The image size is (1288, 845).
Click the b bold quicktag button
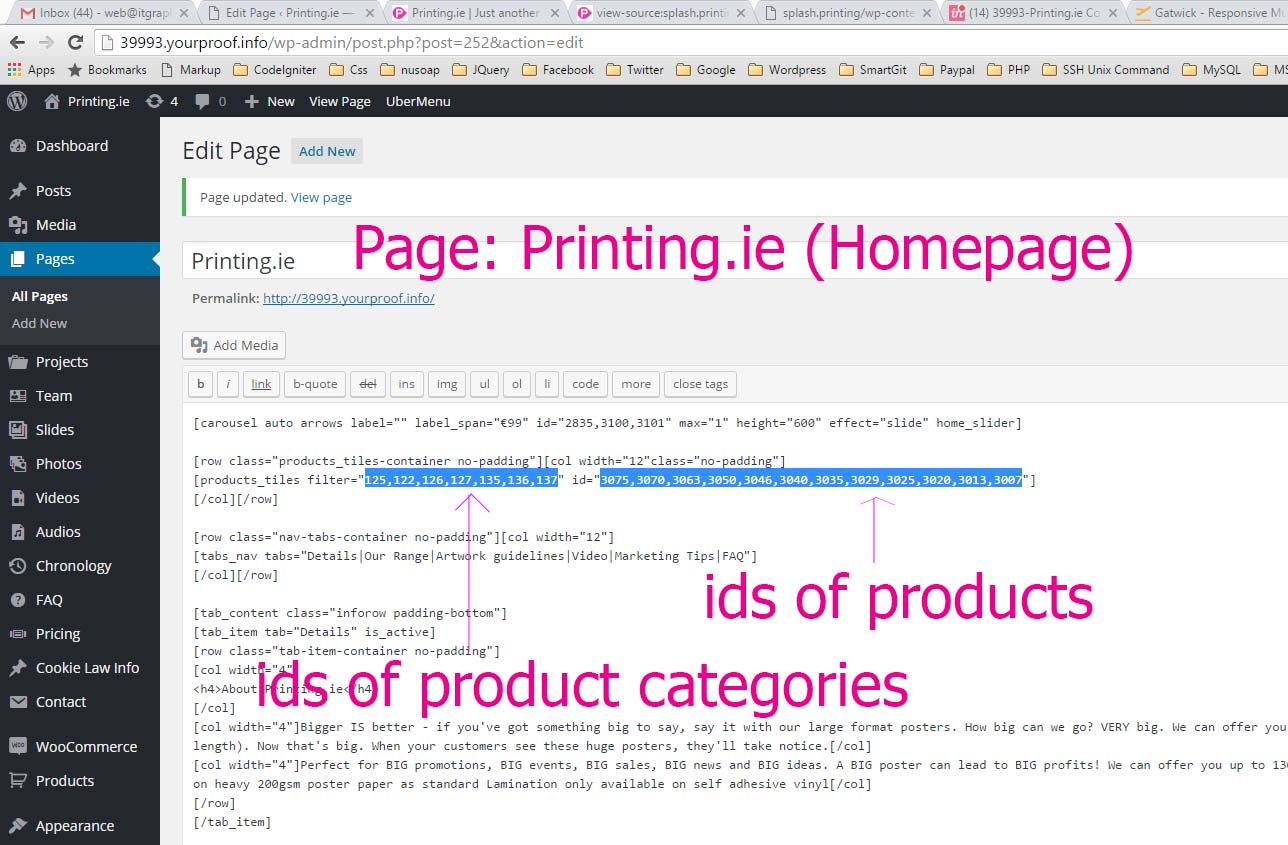200,384
